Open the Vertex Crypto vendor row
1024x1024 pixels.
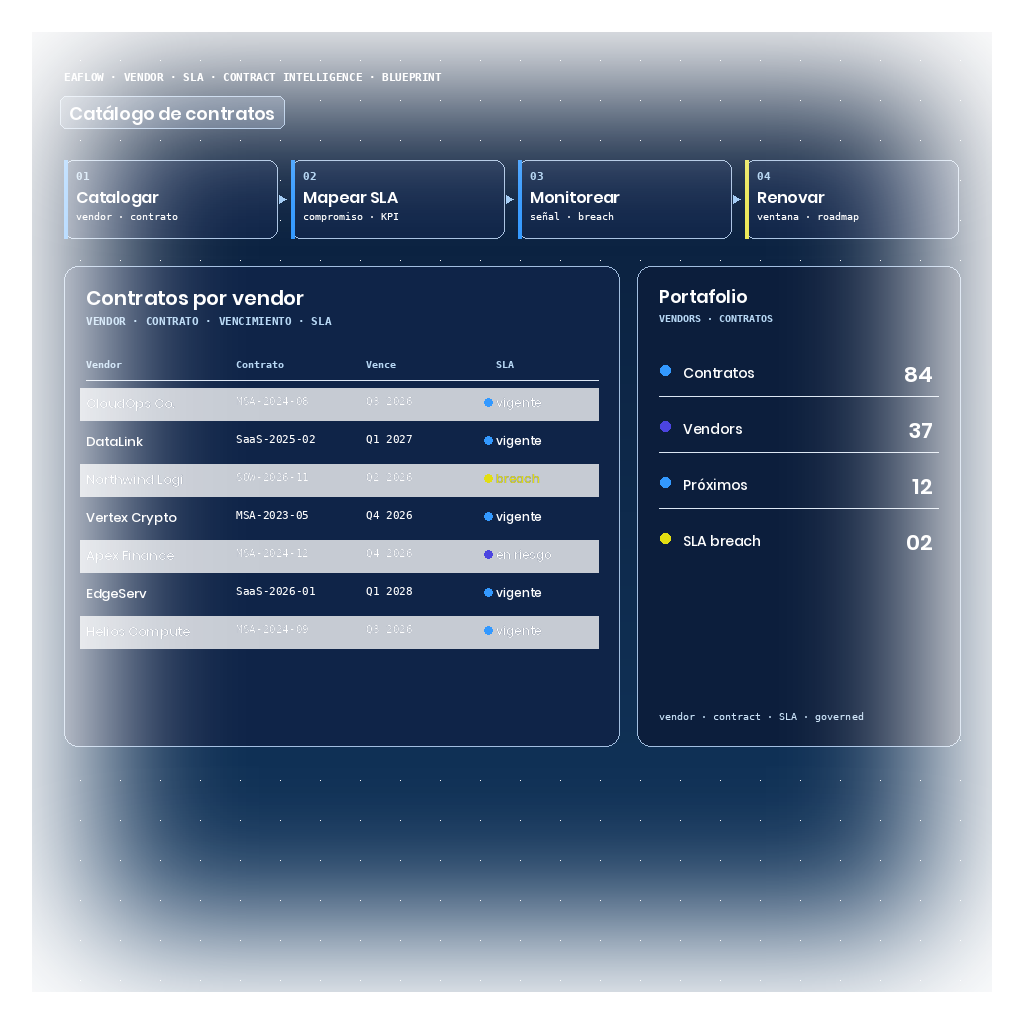[x=340, y=518]
